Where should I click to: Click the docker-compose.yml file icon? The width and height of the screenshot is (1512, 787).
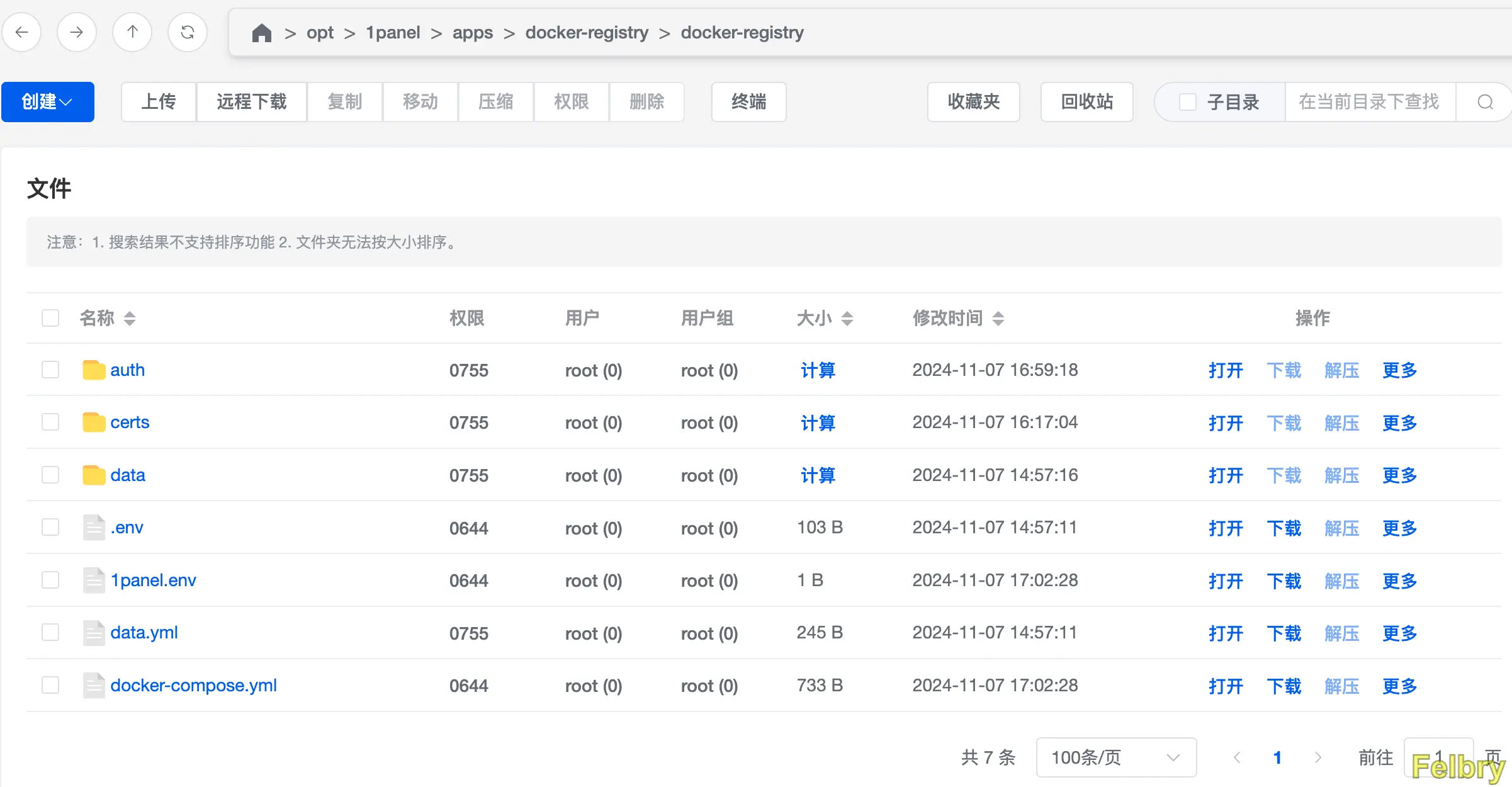point(94,686)
